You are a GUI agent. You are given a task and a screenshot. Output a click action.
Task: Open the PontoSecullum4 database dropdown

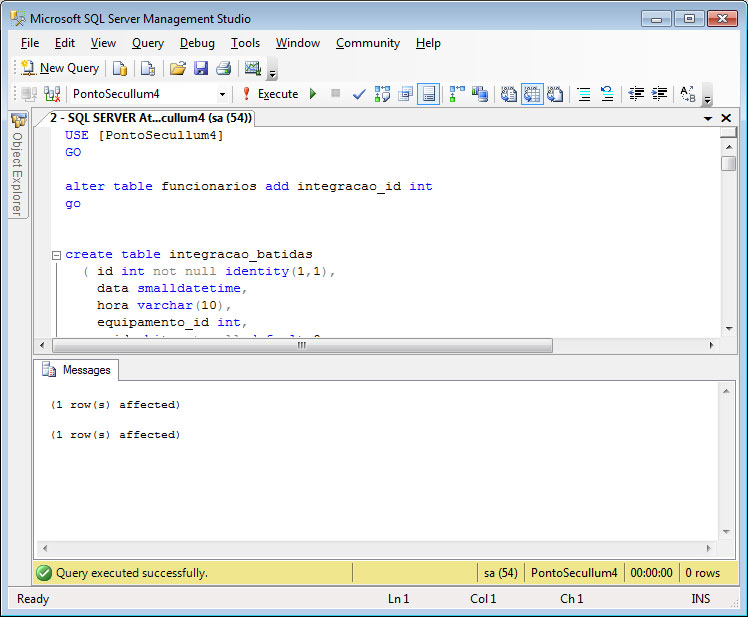[222, 94]
